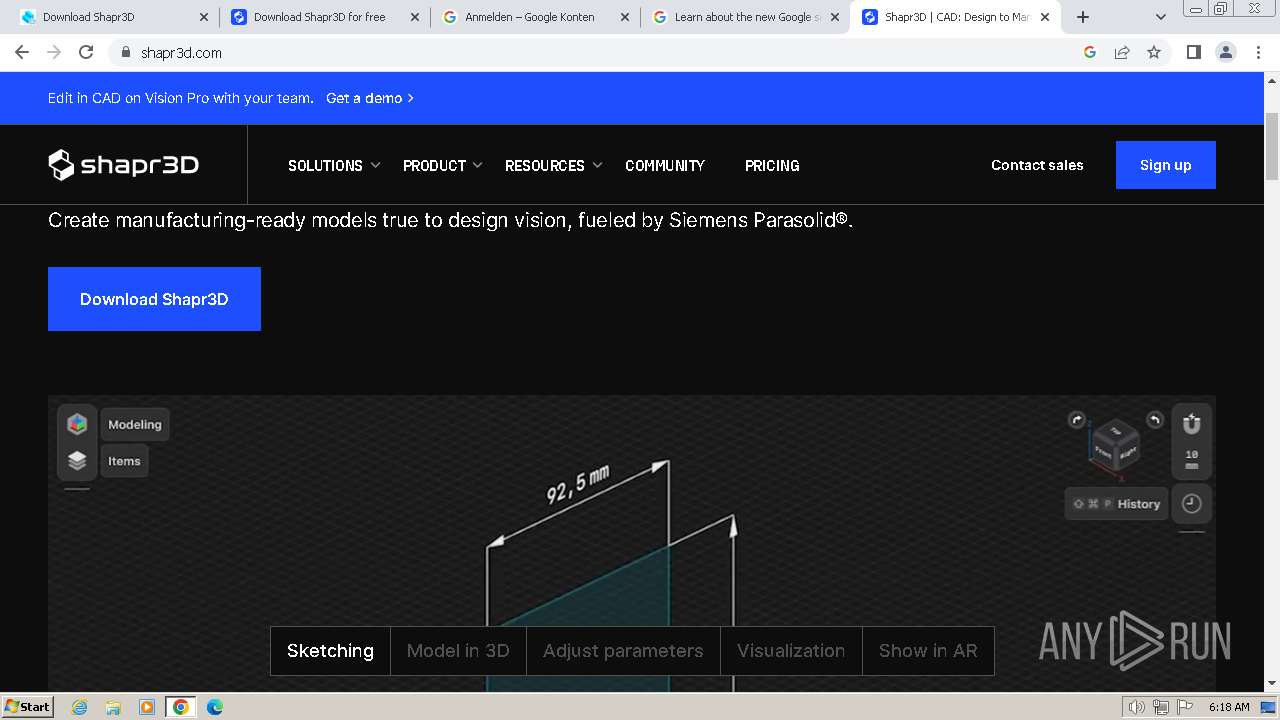Click the share page icon

(x=1122, y=52)
